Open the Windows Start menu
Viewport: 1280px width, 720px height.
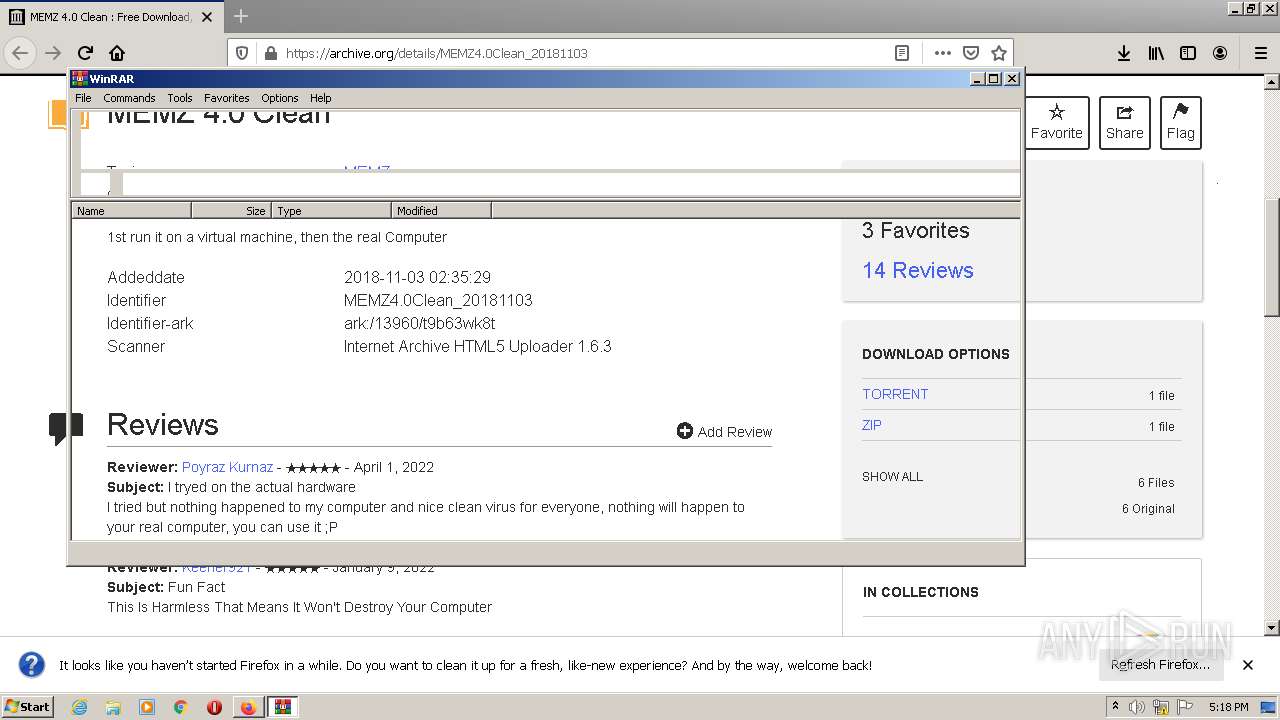(x=28, y=706)
